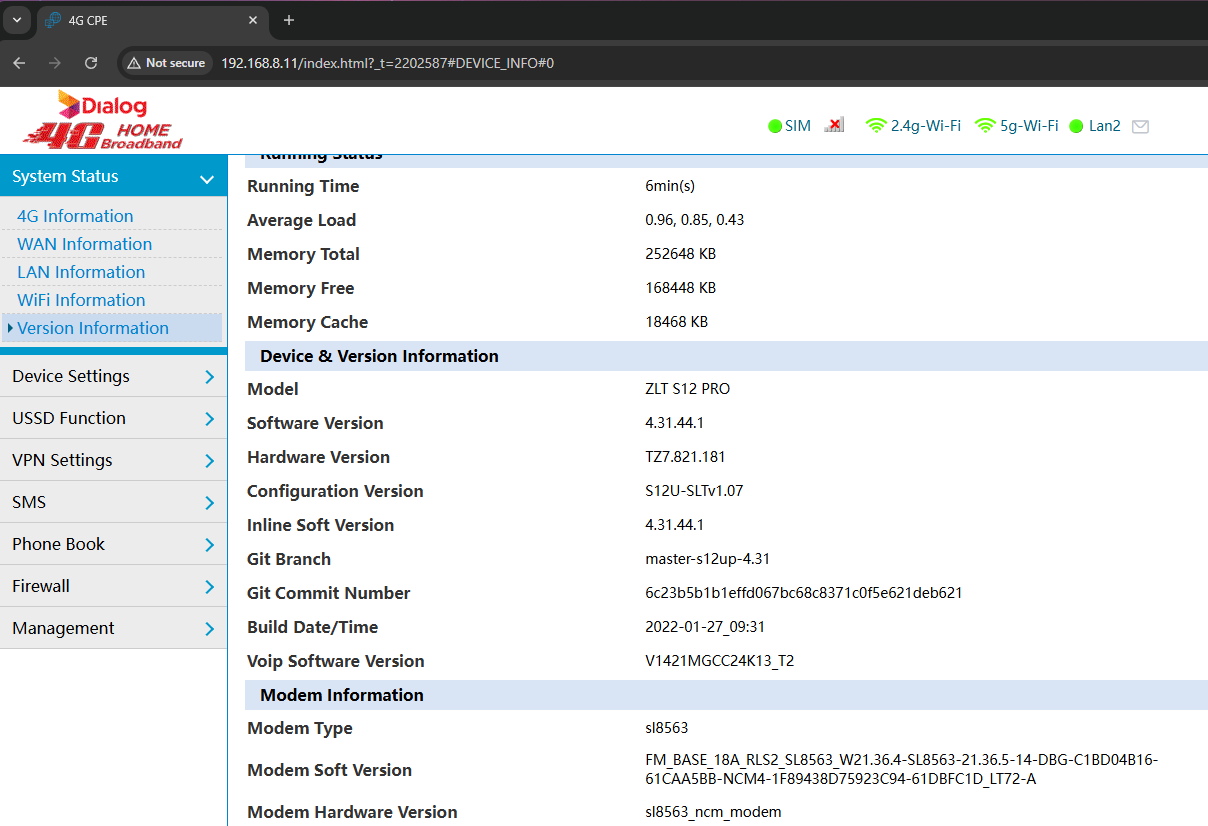Open WiFi Information page
This screenshot has width=1208, height=826.
point(81,300)
